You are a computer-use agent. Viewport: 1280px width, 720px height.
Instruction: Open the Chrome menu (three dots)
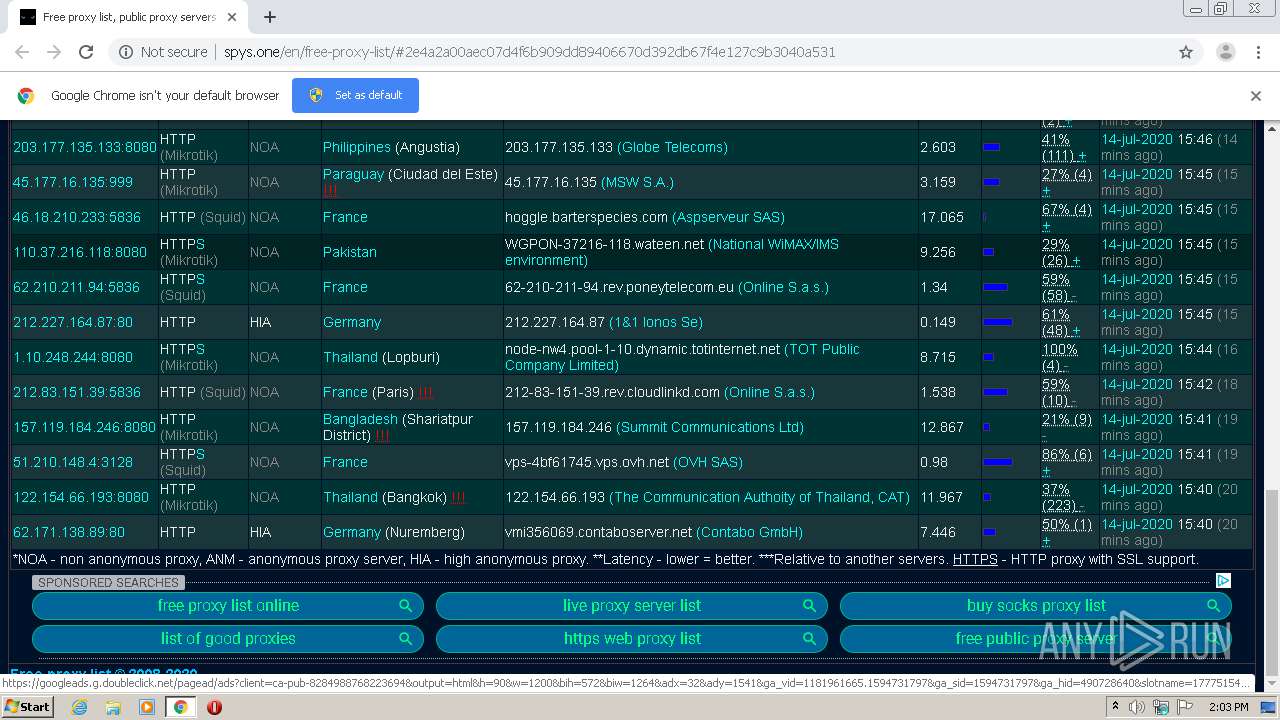(x=1260, y=52)
